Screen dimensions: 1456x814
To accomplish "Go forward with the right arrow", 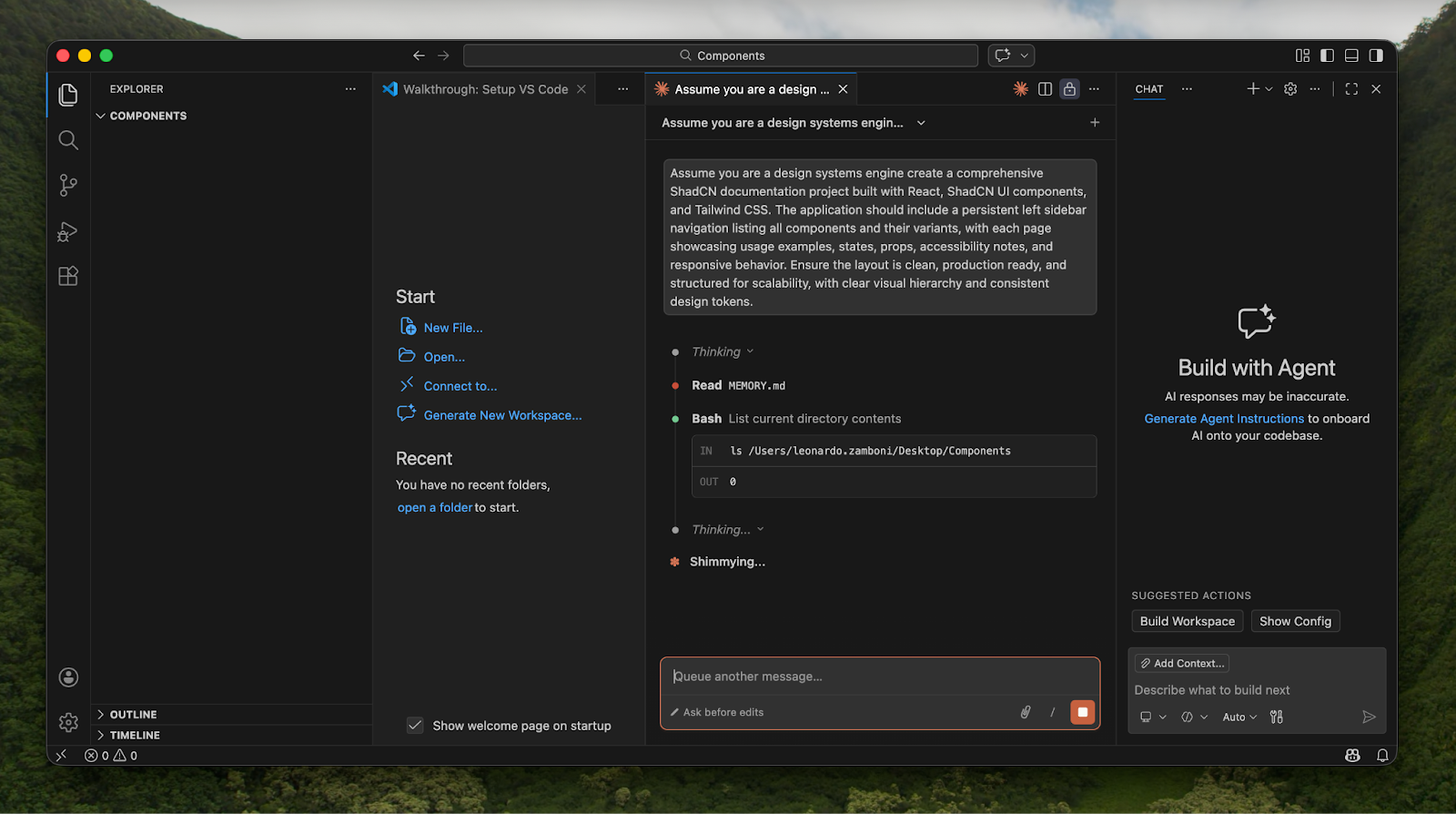I will [x=443, y=56].
